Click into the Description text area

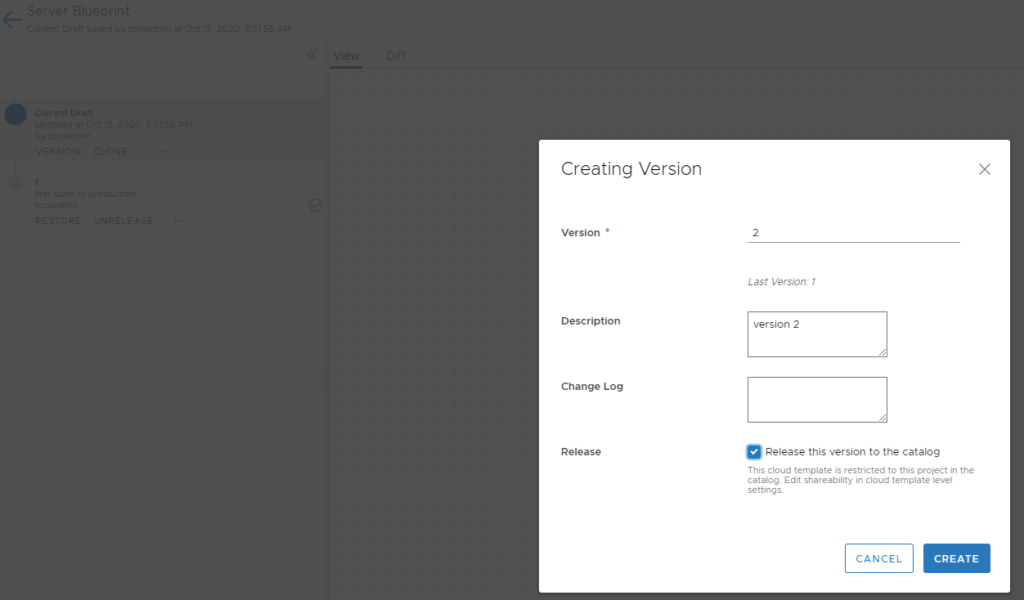[x=817, y=334]
